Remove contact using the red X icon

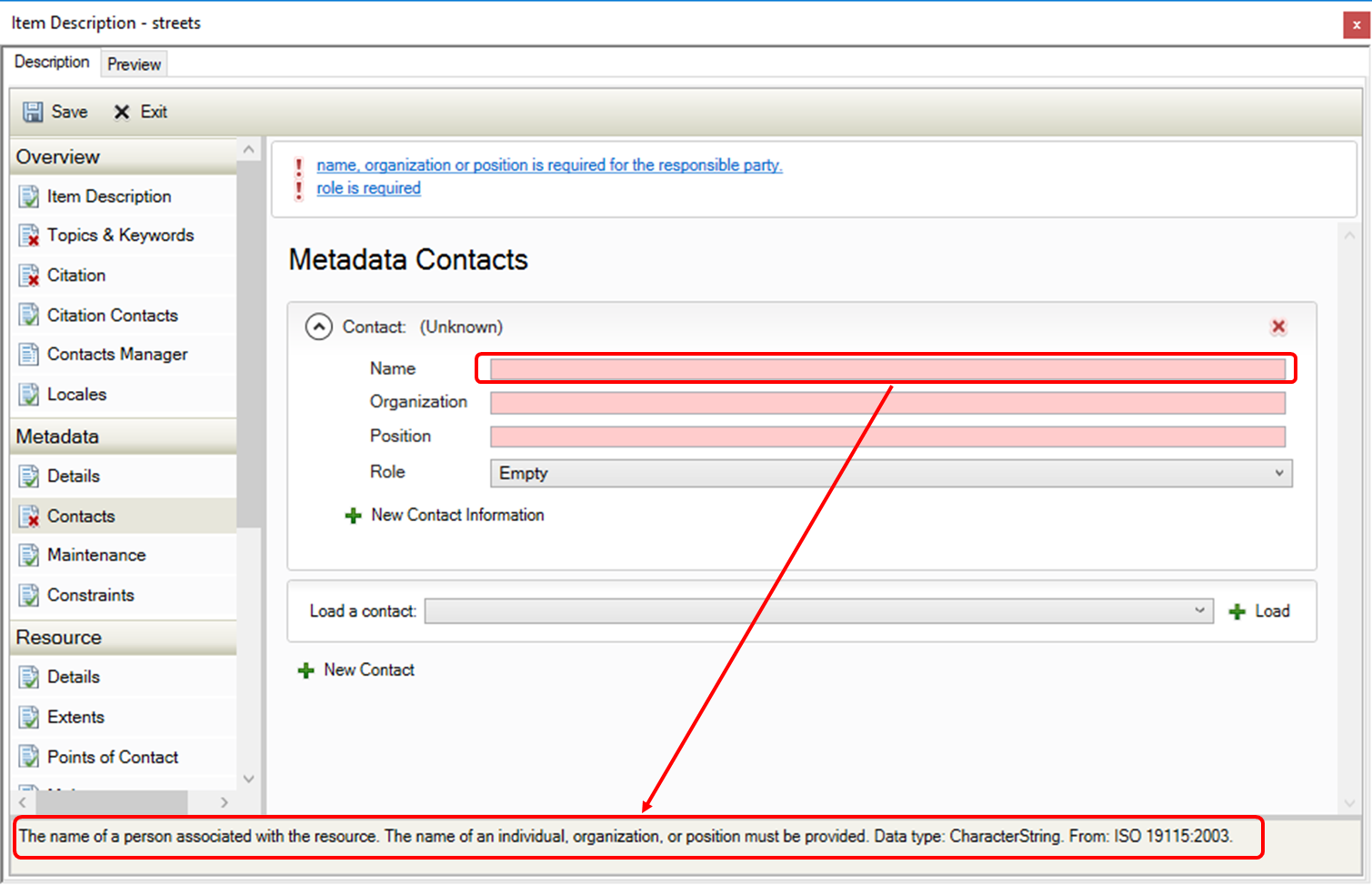(x=1277, y=327)
